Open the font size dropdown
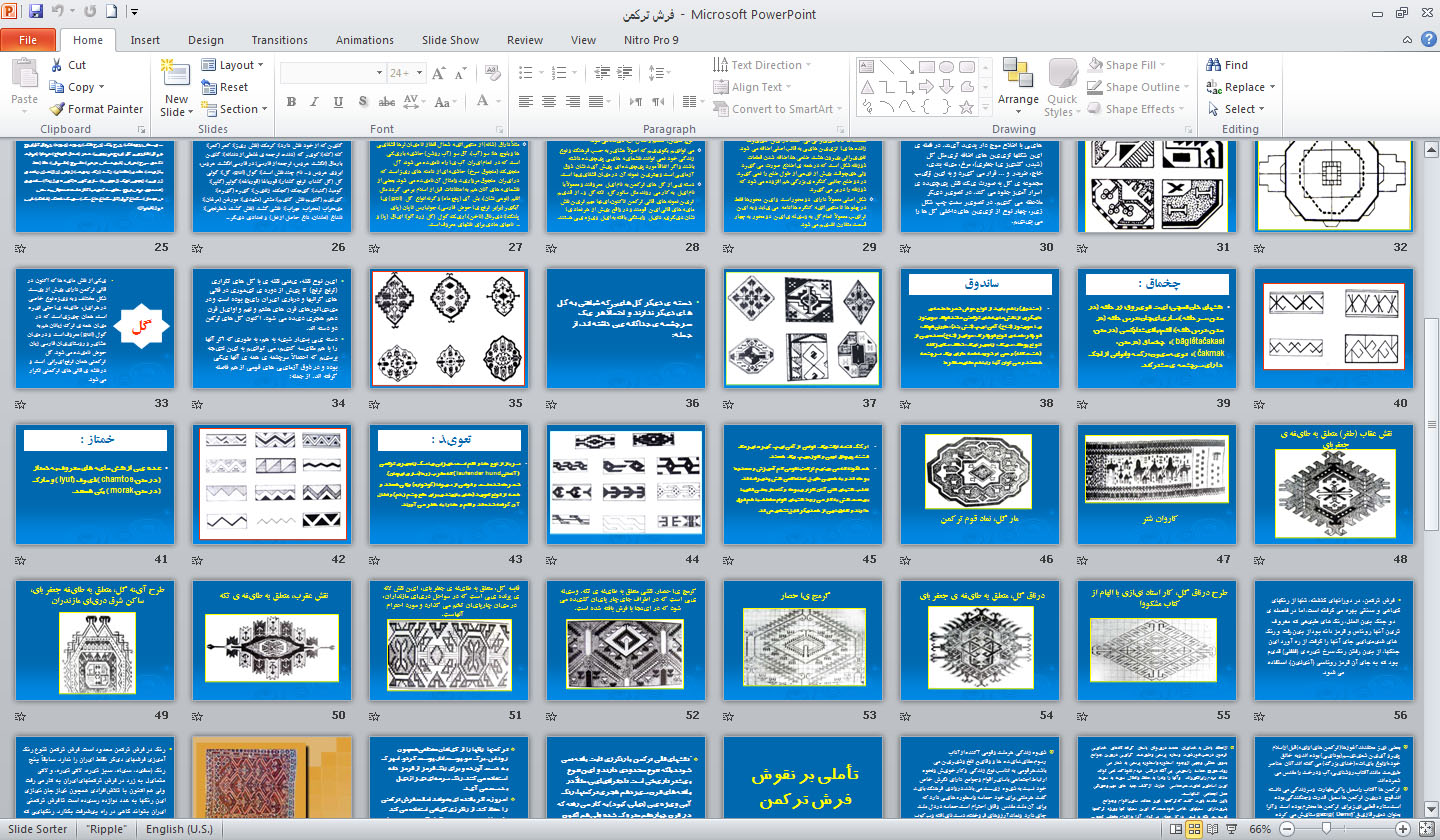 [420, 73]
